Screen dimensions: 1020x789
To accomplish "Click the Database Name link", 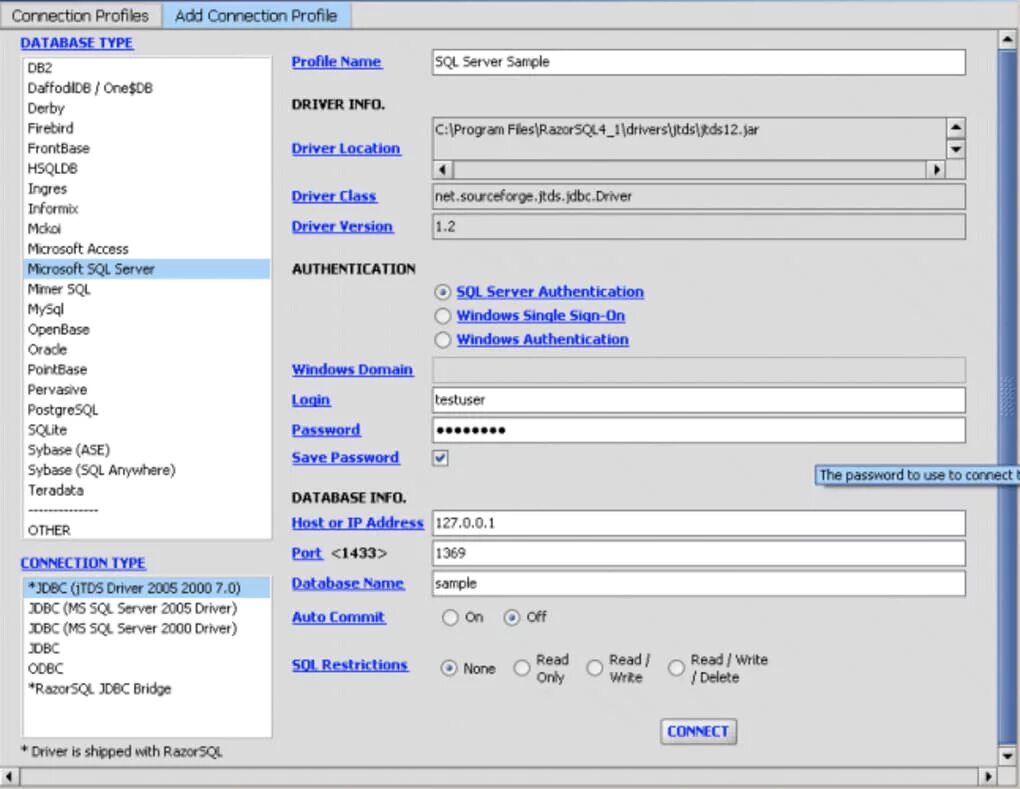I will click(347, 583).
